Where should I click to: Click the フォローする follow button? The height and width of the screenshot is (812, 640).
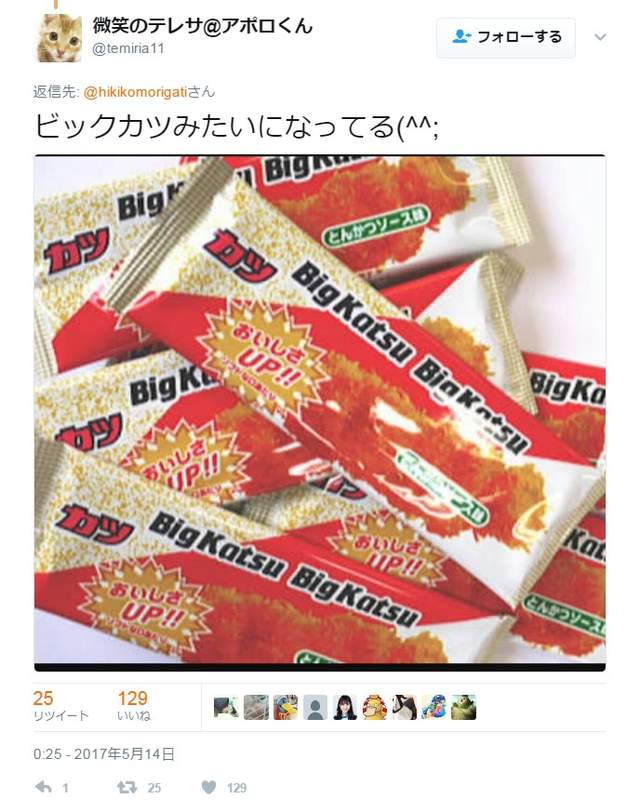[506, 37]
